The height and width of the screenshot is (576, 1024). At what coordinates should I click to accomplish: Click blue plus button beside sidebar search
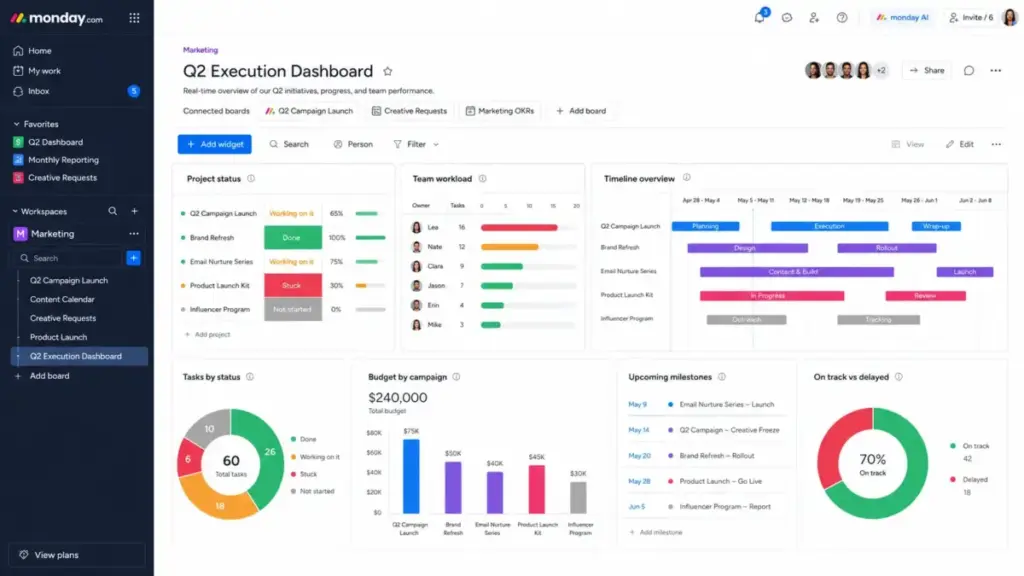click(133, 258)
